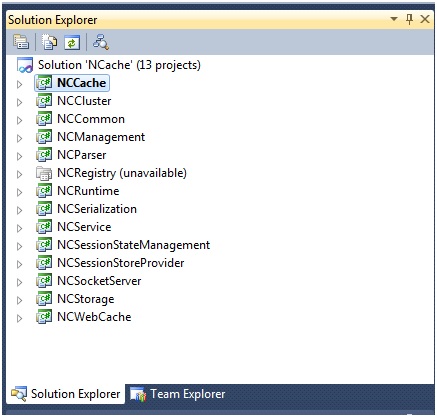Click the C# project icon beside NCParser
The height and width of the screenshot is (417, 437).
pos(44,154)
